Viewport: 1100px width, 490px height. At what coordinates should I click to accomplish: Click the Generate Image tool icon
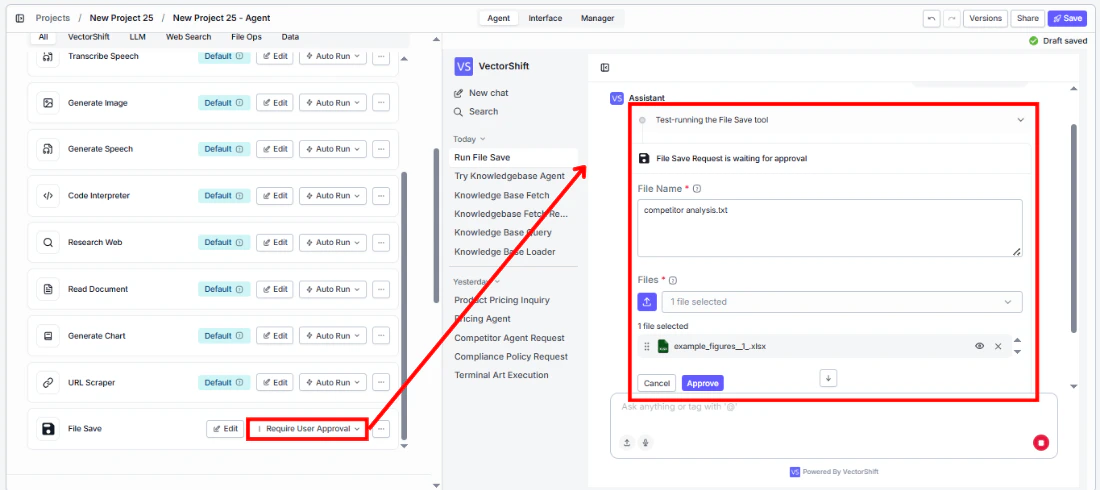[x=48, y=102]
